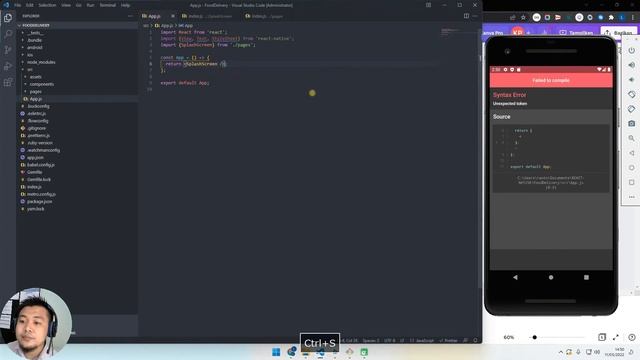
Task: Click the emulator zoom icon
Action: click(x=631, y=138)
